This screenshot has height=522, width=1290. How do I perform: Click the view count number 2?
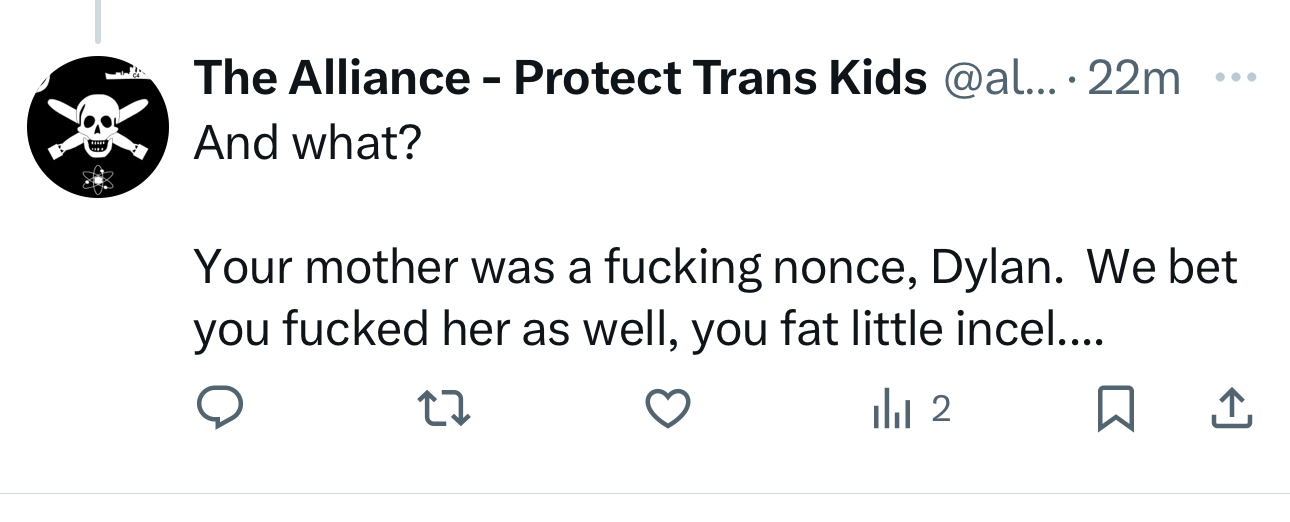click(940, 409)
